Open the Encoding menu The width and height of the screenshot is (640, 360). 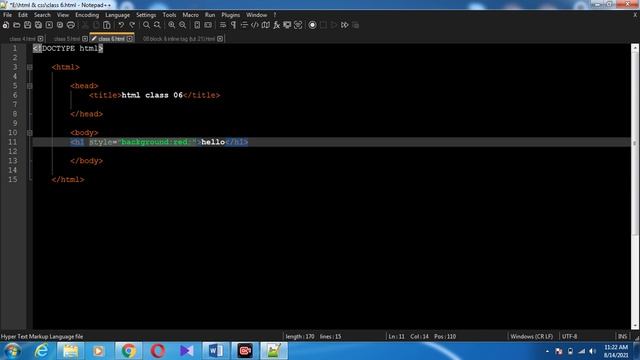[x=87, y=15]
